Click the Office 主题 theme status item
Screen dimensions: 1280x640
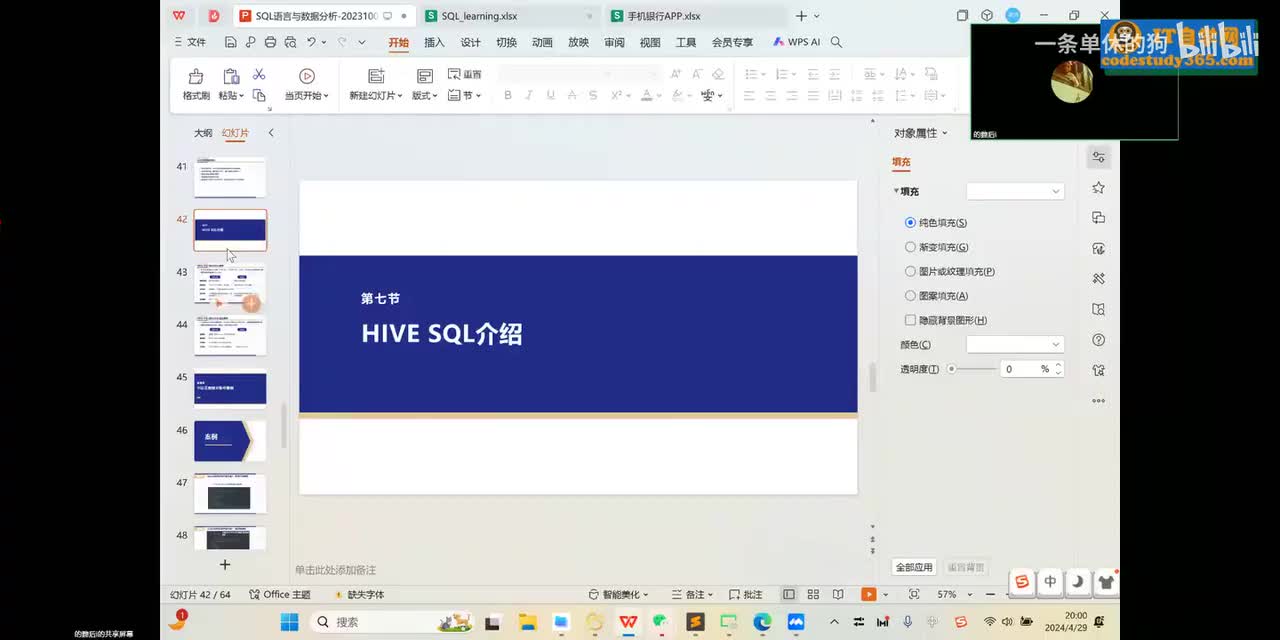[280, 594]
